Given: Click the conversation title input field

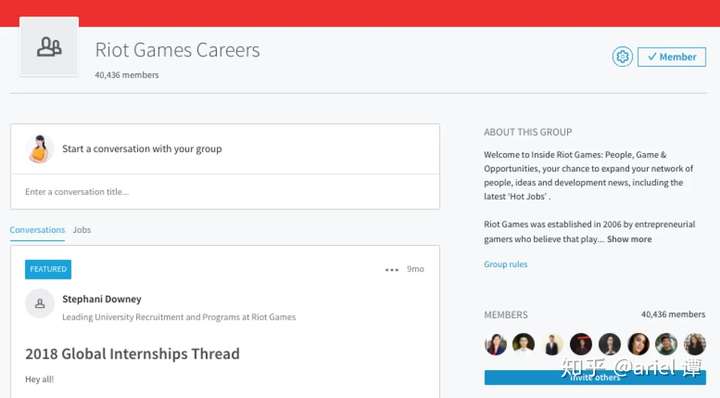Looking at the screenshot, I should point(225,192).
